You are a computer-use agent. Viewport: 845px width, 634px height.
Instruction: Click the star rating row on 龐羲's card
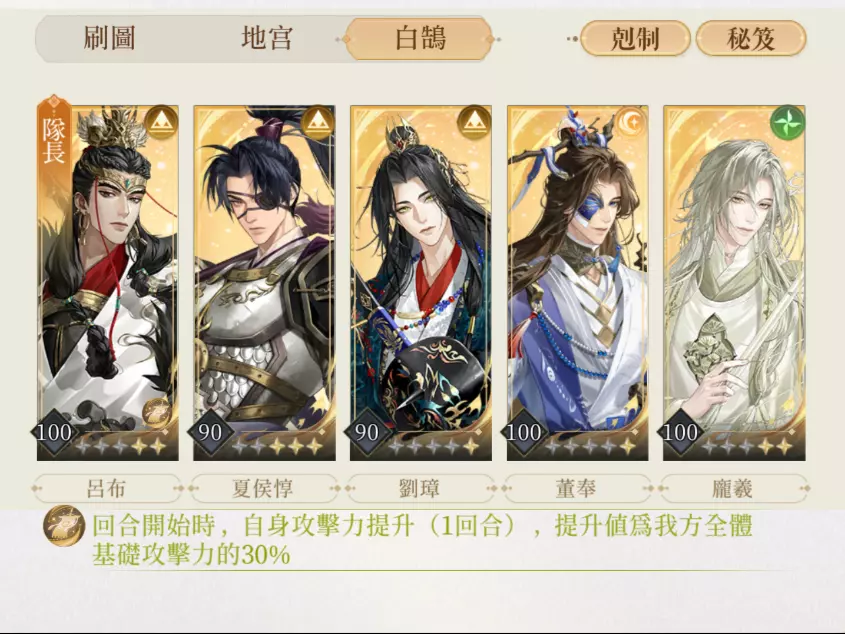(746, 446)
